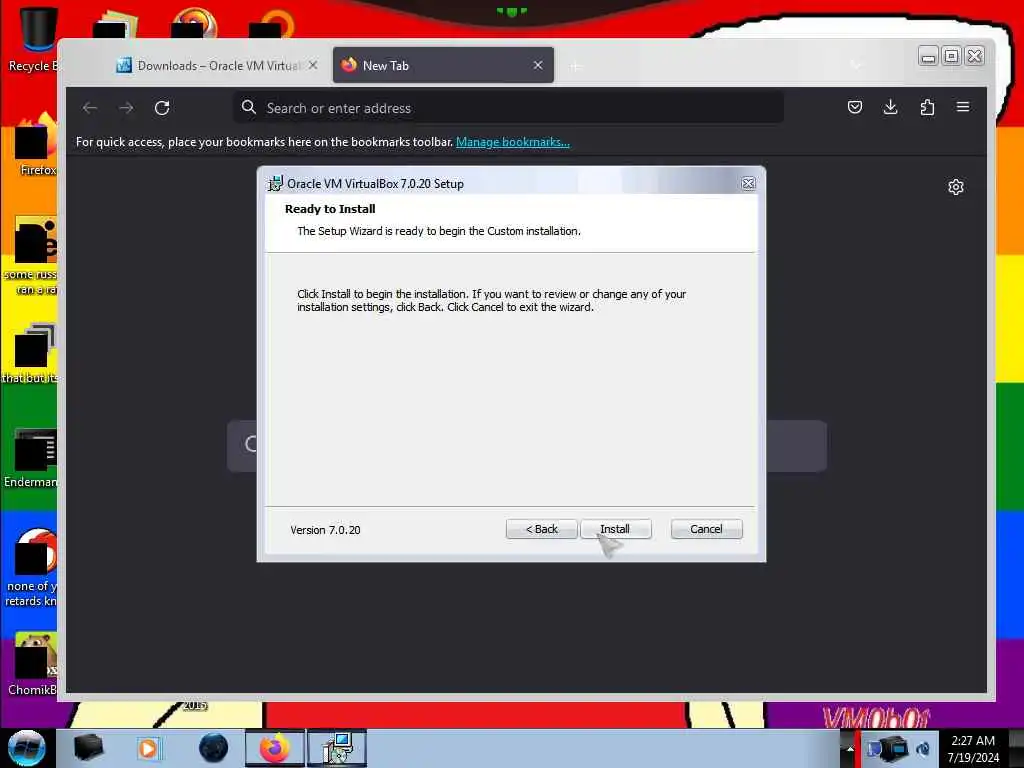Viewport: 1024px width, 768px height.
Task: Open Firefox downloads panel
Action: point(890,107)
